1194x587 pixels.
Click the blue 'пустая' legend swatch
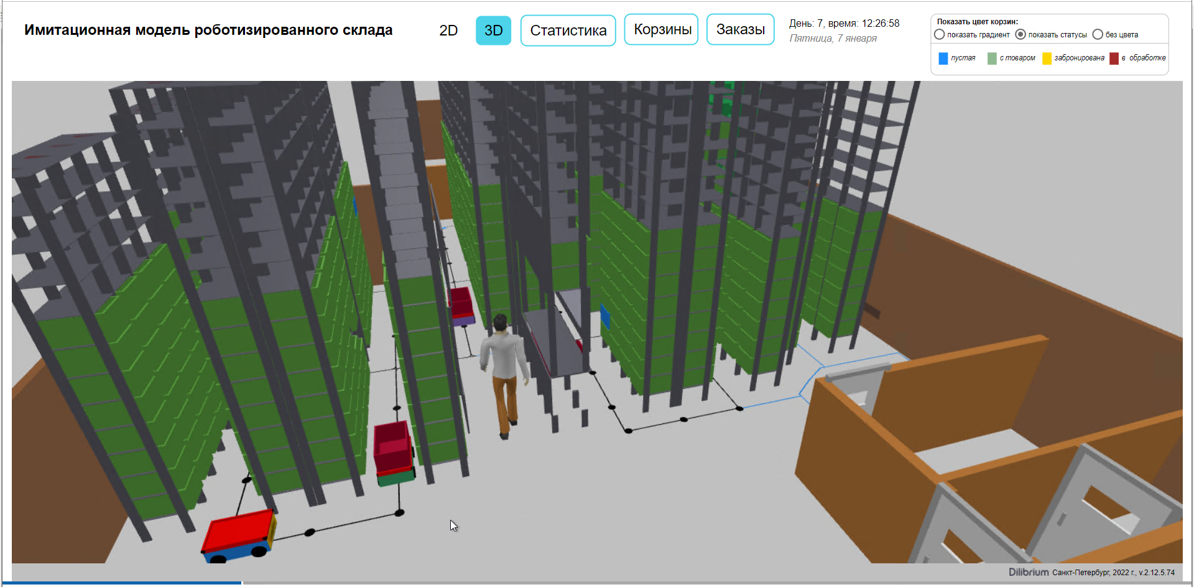pos(943,59)
